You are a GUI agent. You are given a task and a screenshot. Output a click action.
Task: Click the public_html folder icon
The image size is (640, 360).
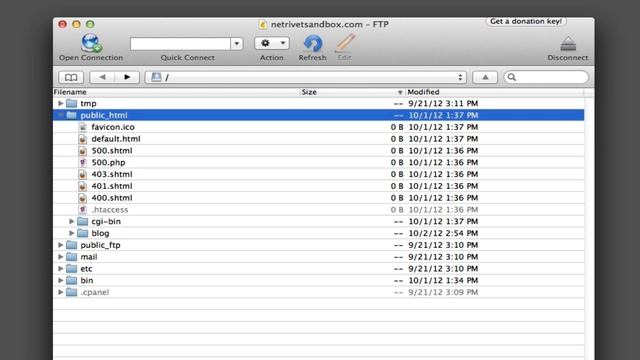tap(71, 115)
